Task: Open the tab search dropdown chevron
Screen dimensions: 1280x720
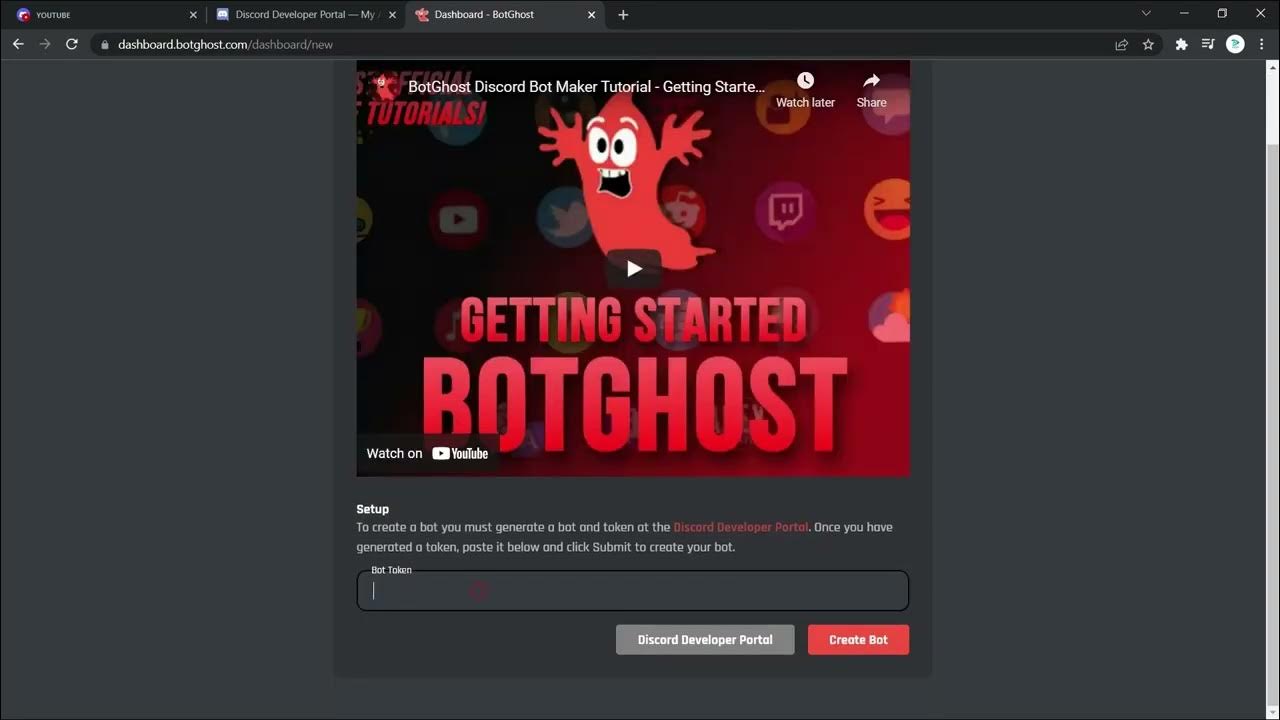Action: coord(1146,14)
